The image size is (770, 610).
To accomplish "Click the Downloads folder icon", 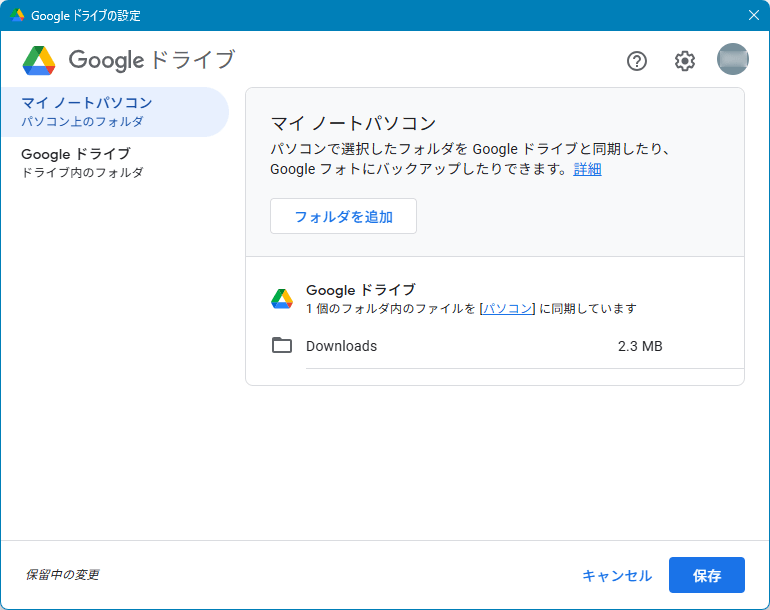I will click(x=282, y=346).
